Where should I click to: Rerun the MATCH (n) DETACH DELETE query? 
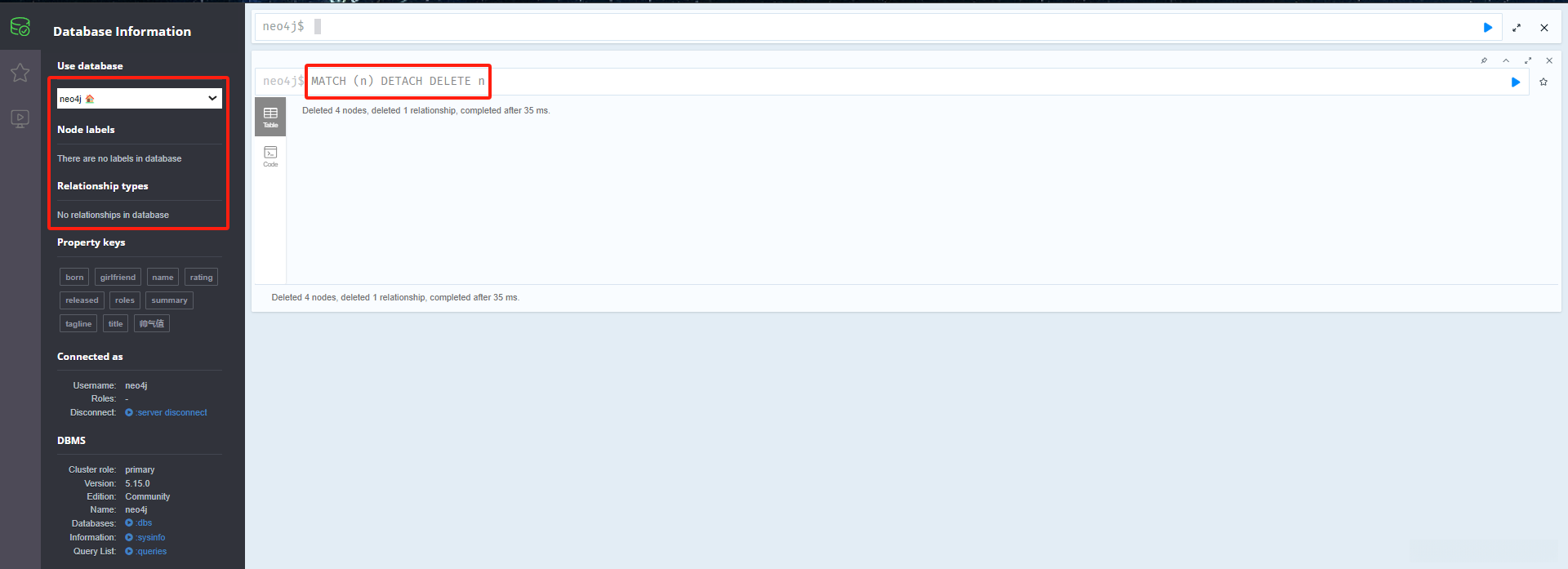coord(1516,82)
